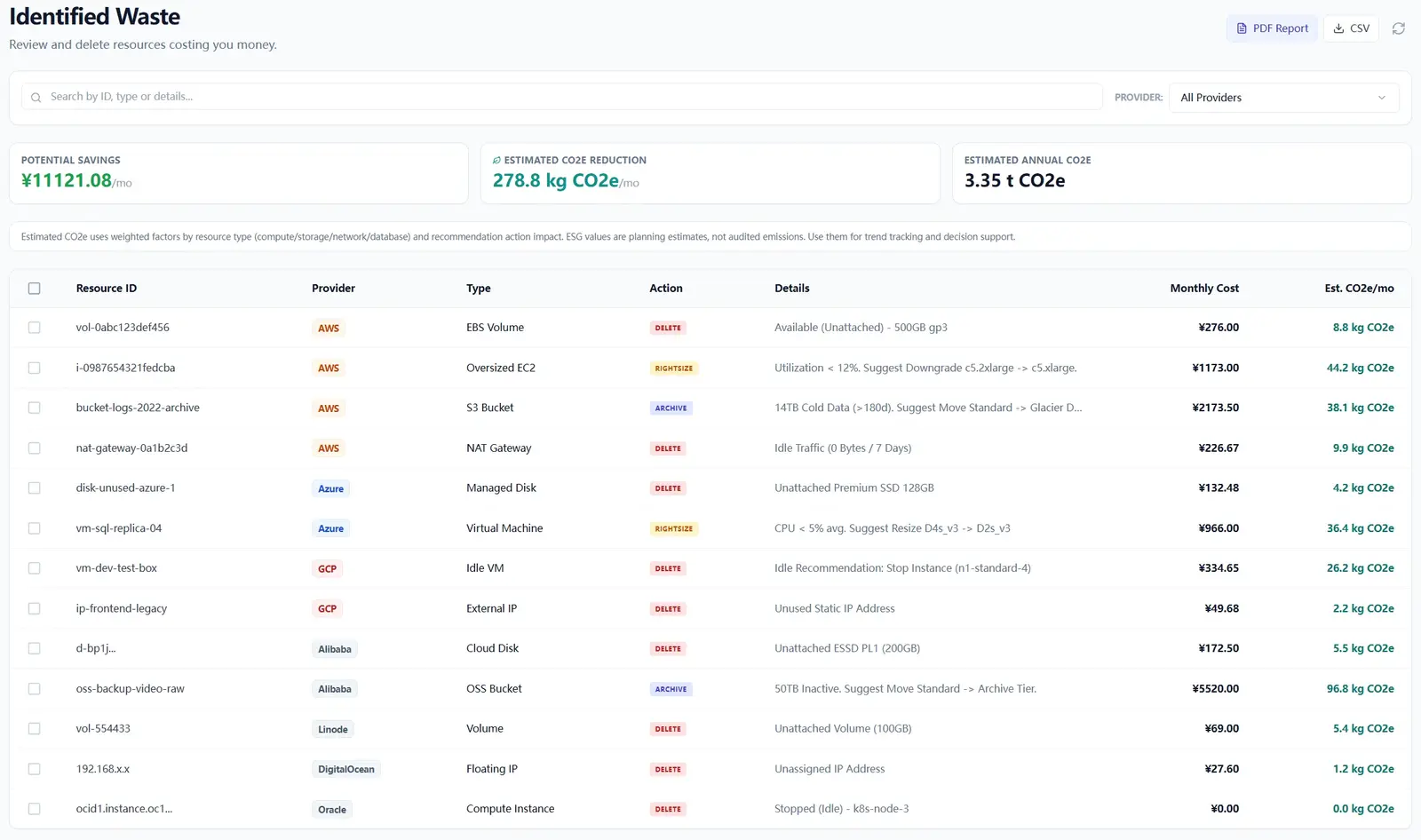Click the Est. CO2e/mo column header
Viewport: 1421px width, 840px height.
point(1359,289)
